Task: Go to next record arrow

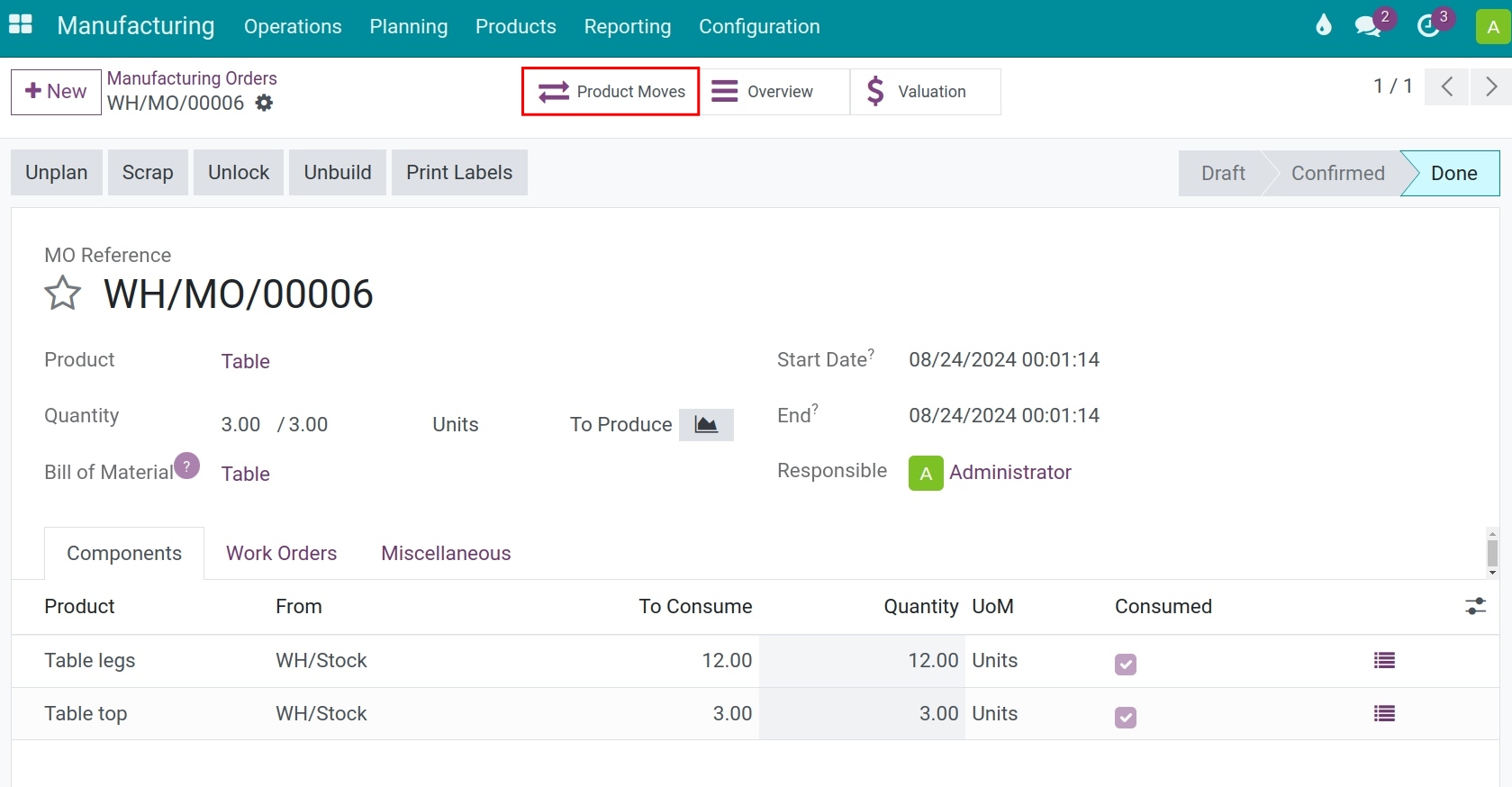Action: (x=1490, y=87)
